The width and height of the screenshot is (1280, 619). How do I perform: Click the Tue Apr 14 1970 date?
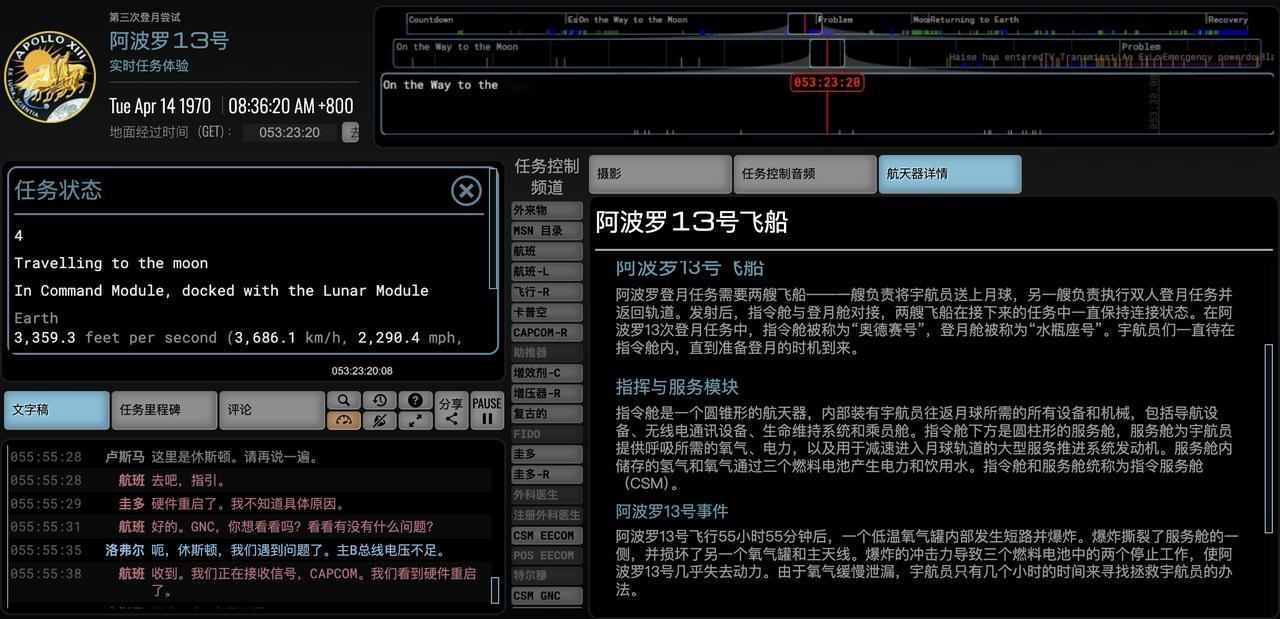pyautogui.click(x=160, y=105)
